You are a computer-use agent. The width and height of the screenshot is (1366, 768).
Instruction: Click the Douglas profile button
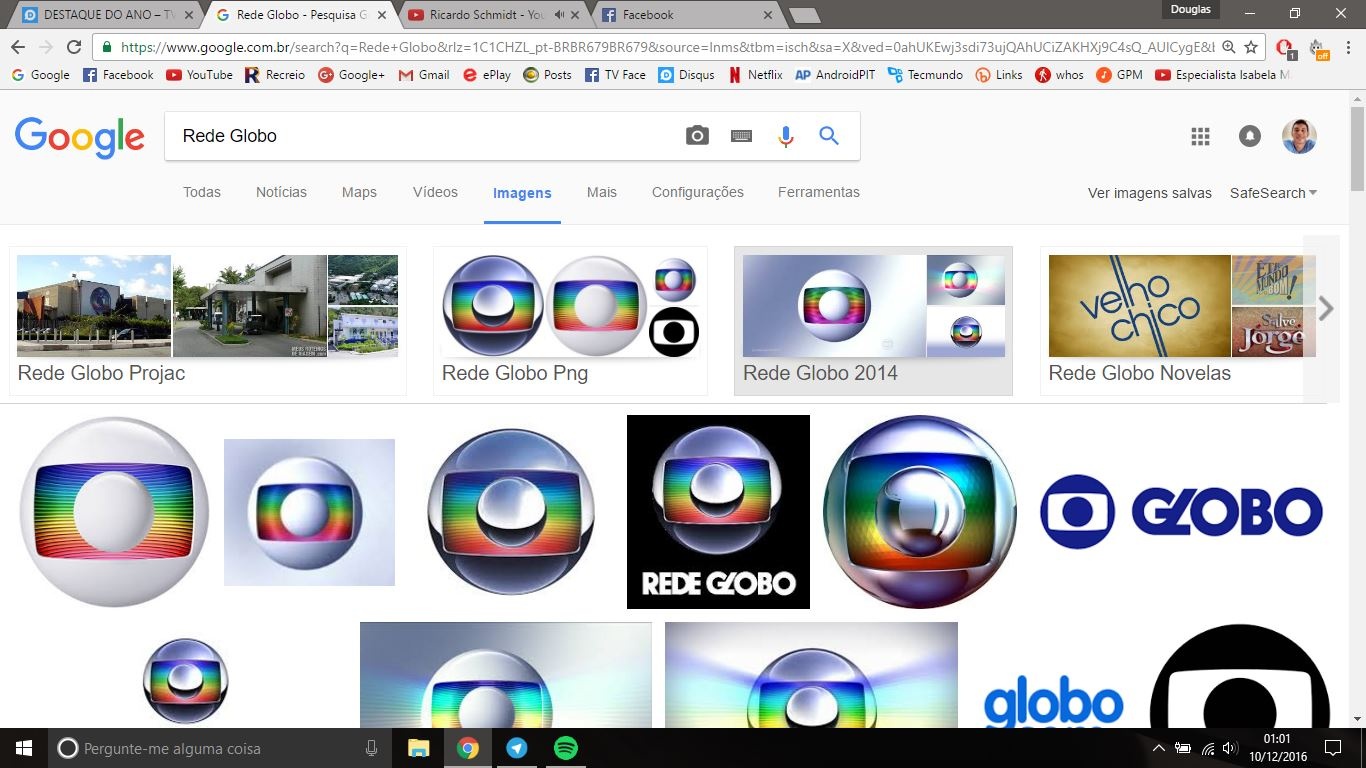1191,10
